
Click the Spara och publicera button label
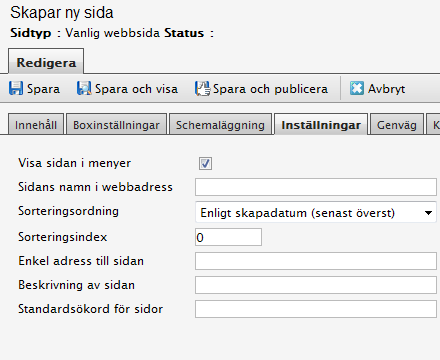click(270, 89)
